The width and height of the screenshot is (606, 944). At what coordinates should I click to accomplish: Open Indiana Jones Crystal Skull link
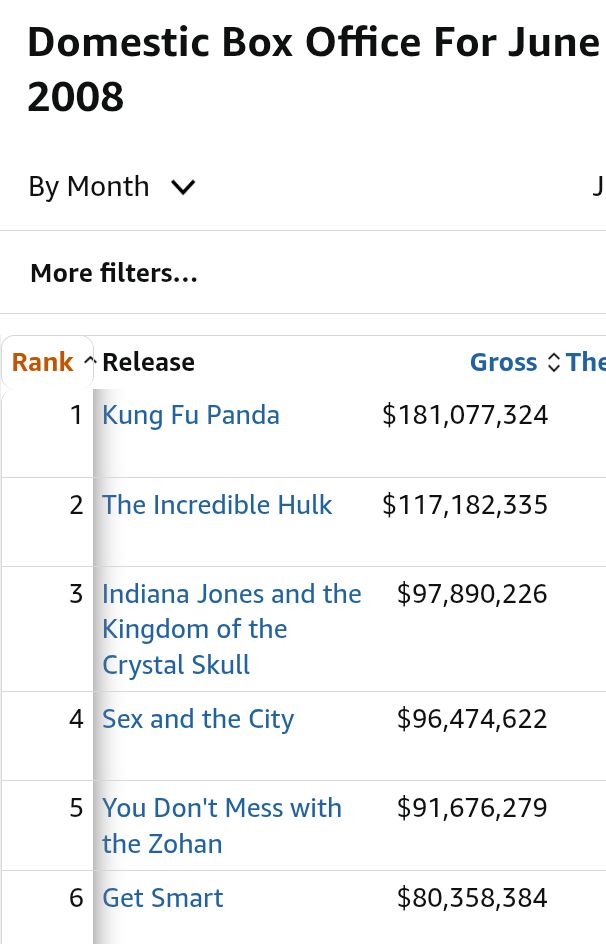[232, 629]
